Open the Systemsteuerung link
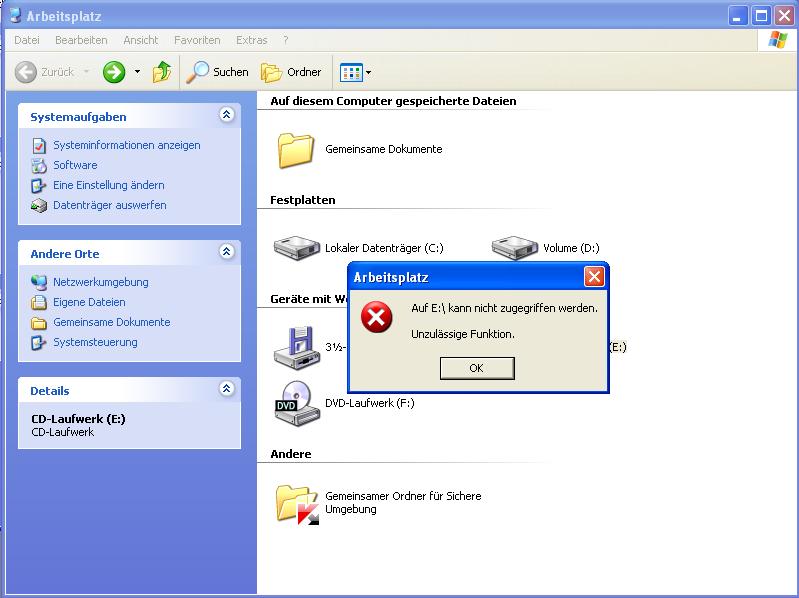The width and height of the screenshot is (799, 598). [x=95, y=342]
